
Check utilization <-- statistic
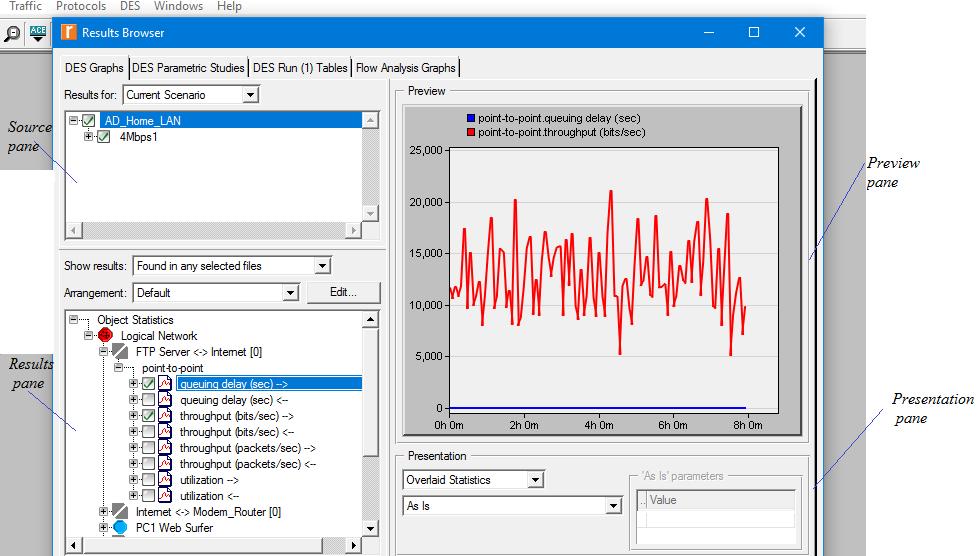(x=149, y=496)
